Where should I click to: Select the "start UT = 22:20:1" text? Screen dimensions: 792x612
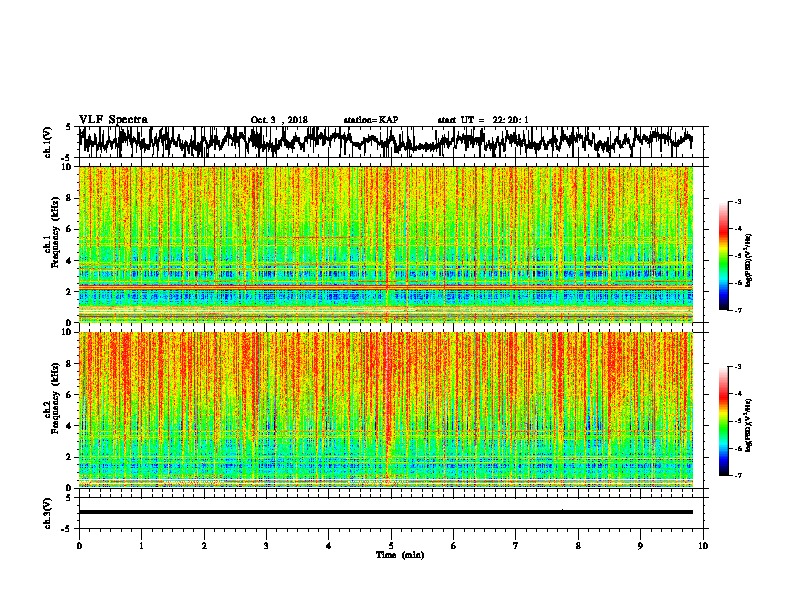(x=483, y=120)
